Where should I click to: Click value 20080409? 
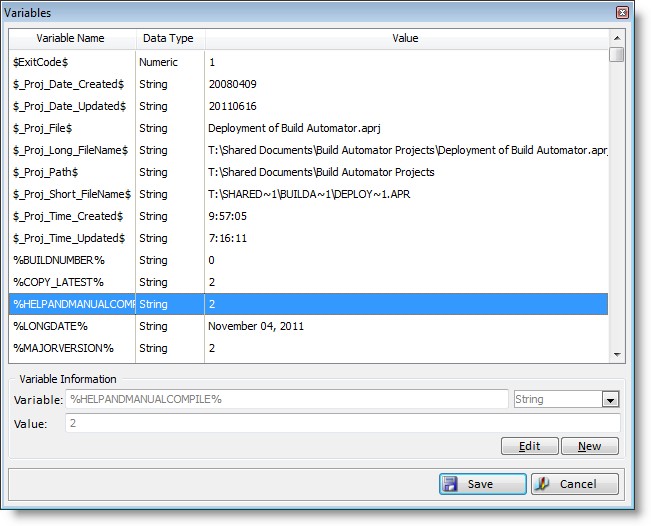232,84
